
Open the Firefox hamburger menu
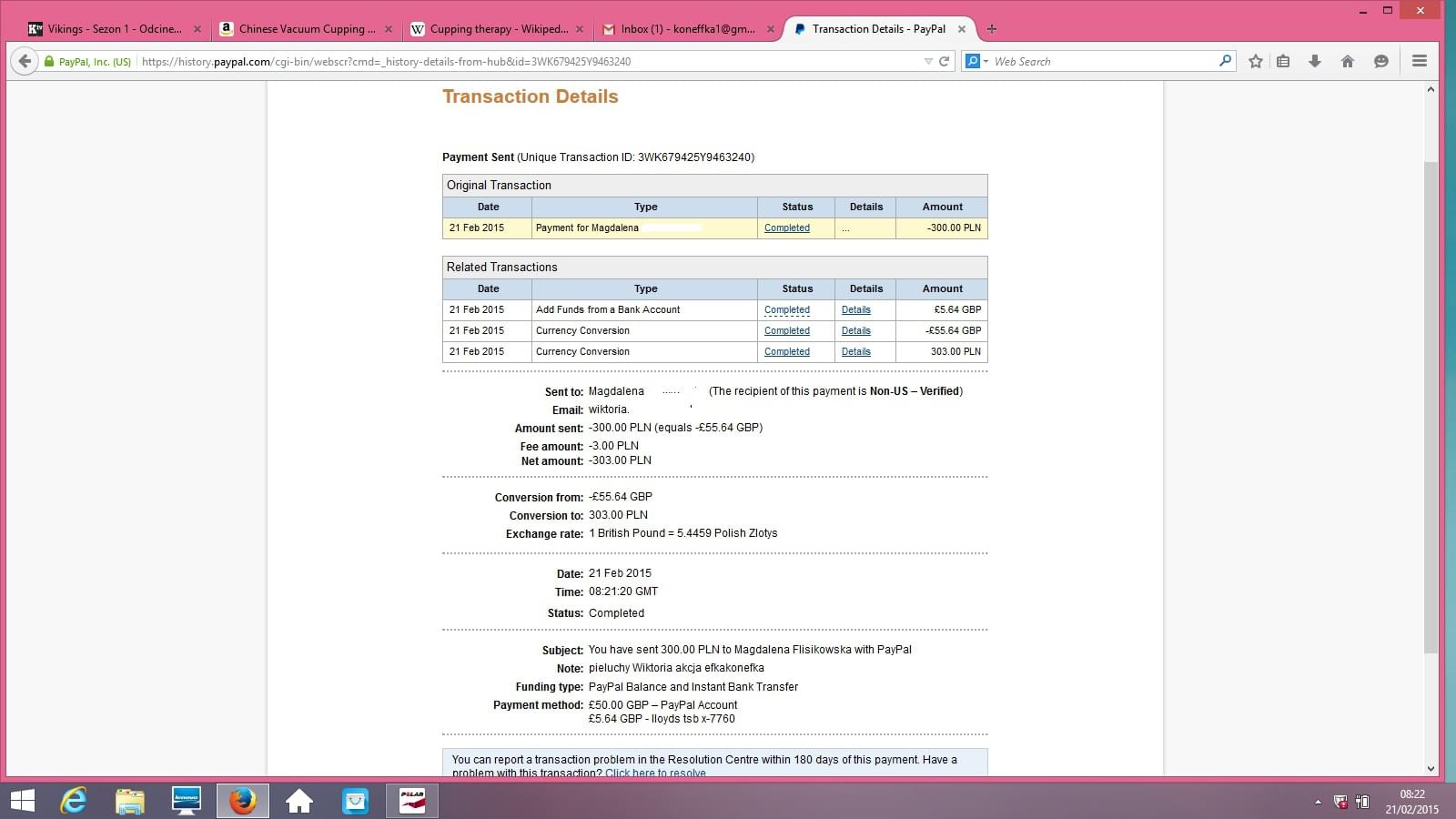tap(1419, 61)
